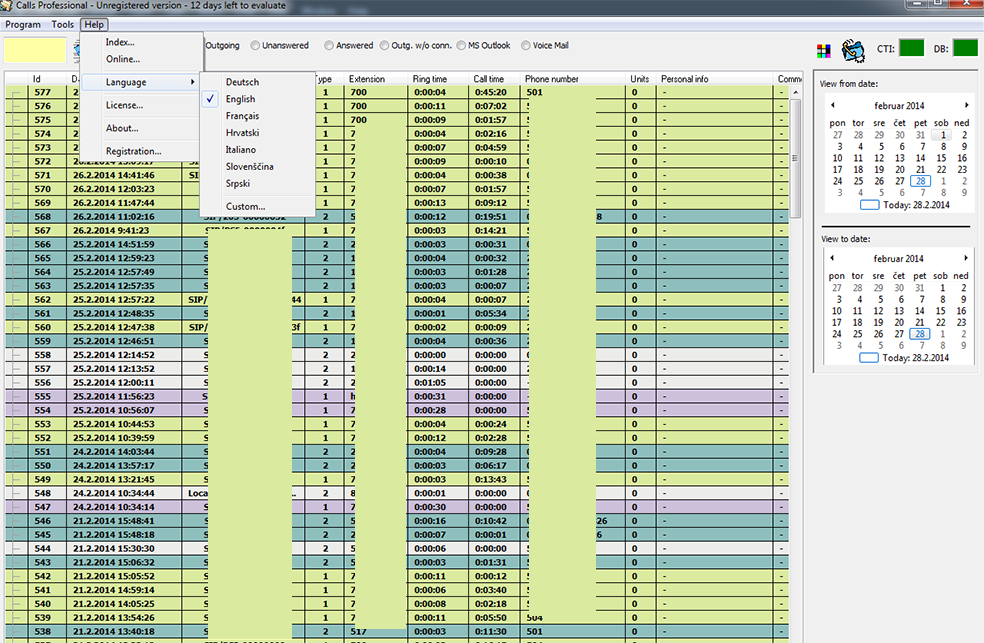Click the yellow field at top left
984x643 pixels.
[x=35, y=50]
